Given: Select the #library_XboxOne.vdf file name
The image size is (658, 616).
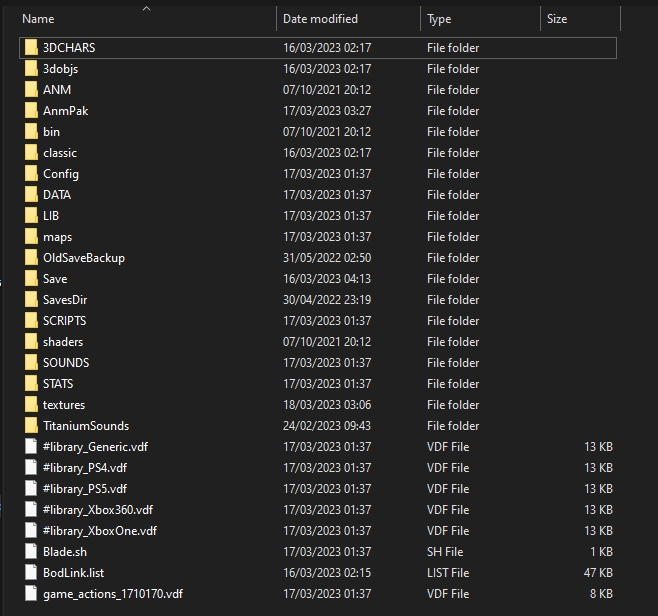Looking at the screenshot, I should (x=100, y=530).
